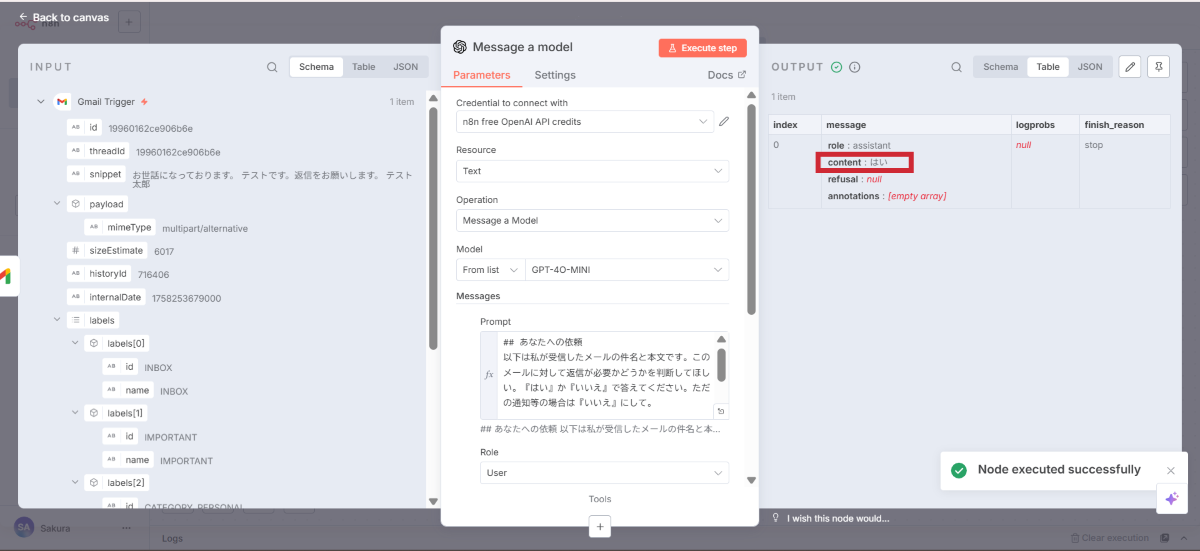Click the output info circle icon
This screenshot has height=551, width=1200.
click(x=855, y=67)
